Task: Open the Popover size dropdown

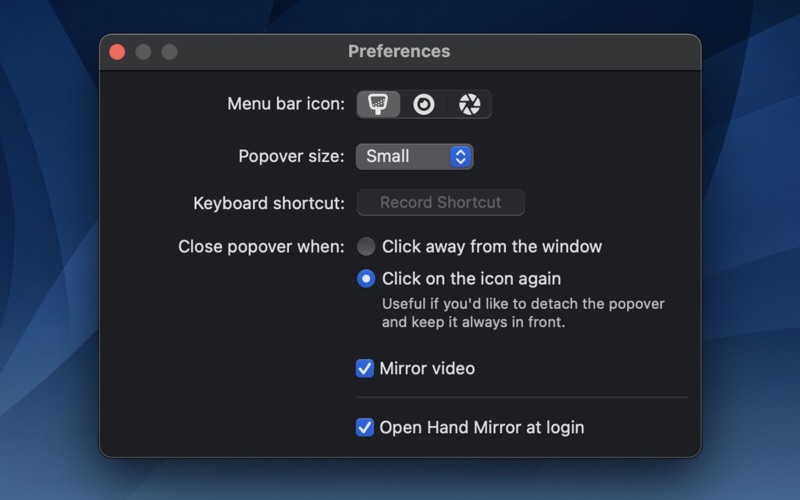Action: (x=414, y=157)
